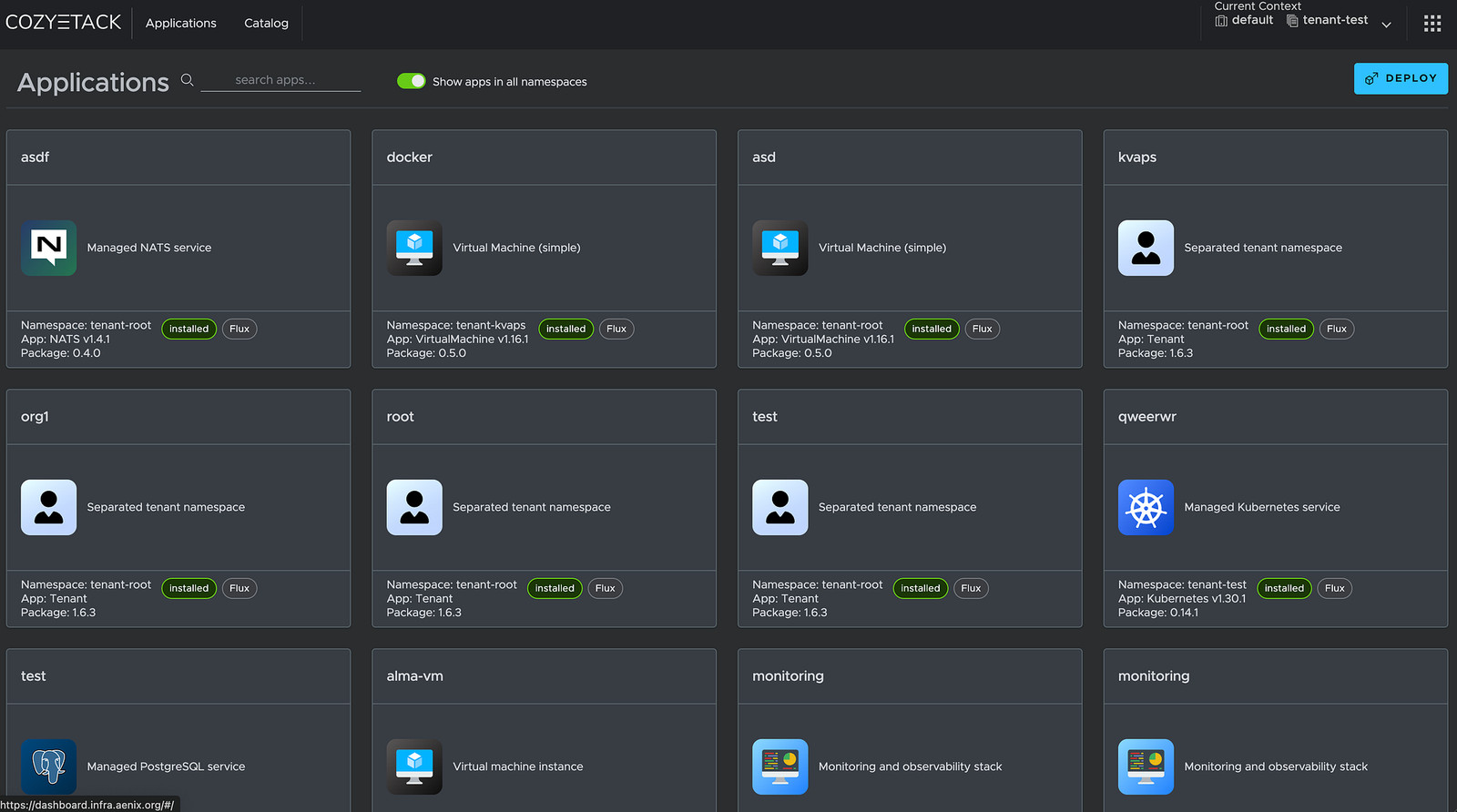Image resolution: width=1457 pixels, height=812 pixels.
Task: Click the tenant icon in root card
Action: pos(414,507)
